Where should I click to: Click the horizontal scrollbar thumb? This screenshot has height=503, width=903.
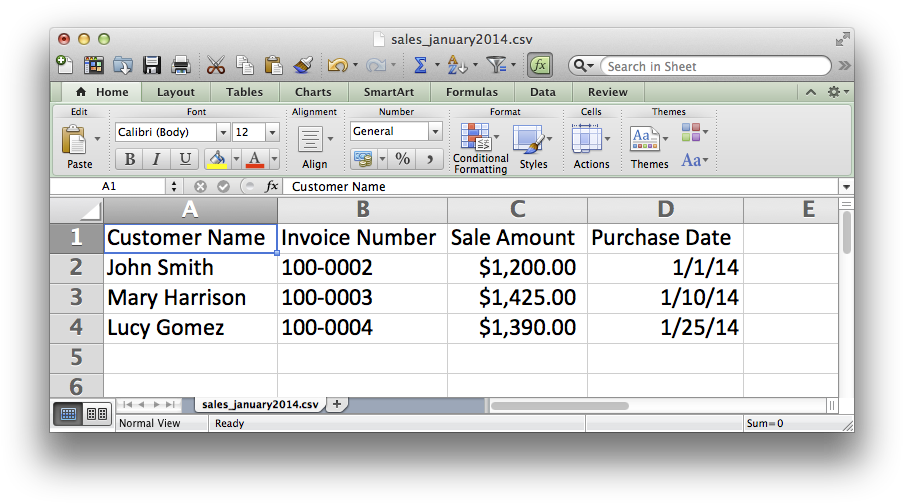click(x=559, y=406)
